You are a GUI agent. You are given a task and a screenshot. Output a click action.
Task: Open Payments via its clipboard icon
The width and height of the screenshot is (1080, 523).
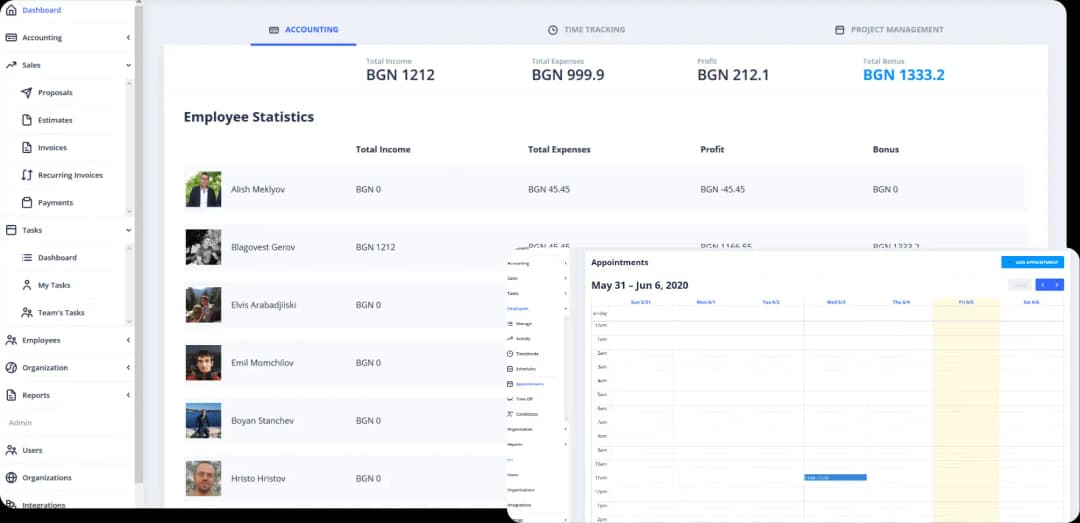pos(27,203)
